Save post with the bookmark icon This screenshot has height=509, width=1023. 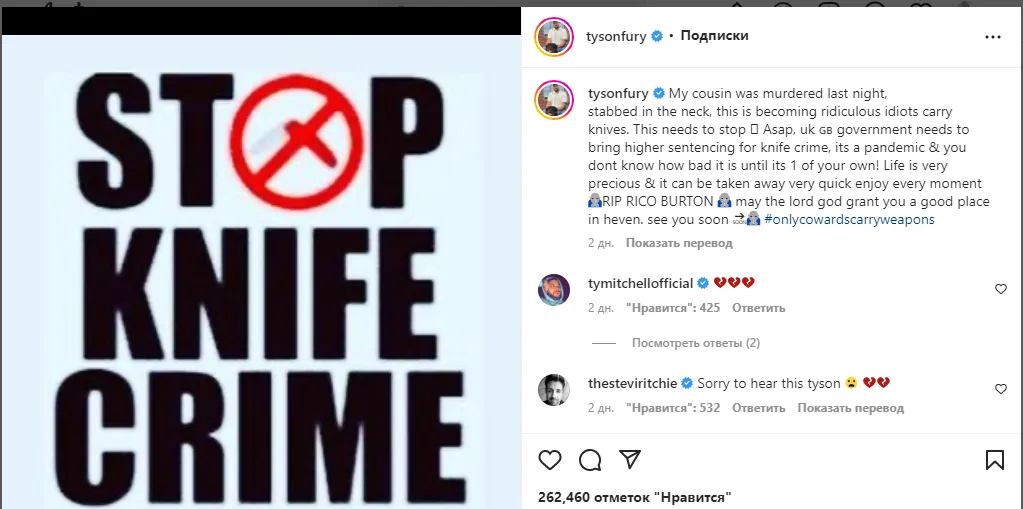click(995, 460)
